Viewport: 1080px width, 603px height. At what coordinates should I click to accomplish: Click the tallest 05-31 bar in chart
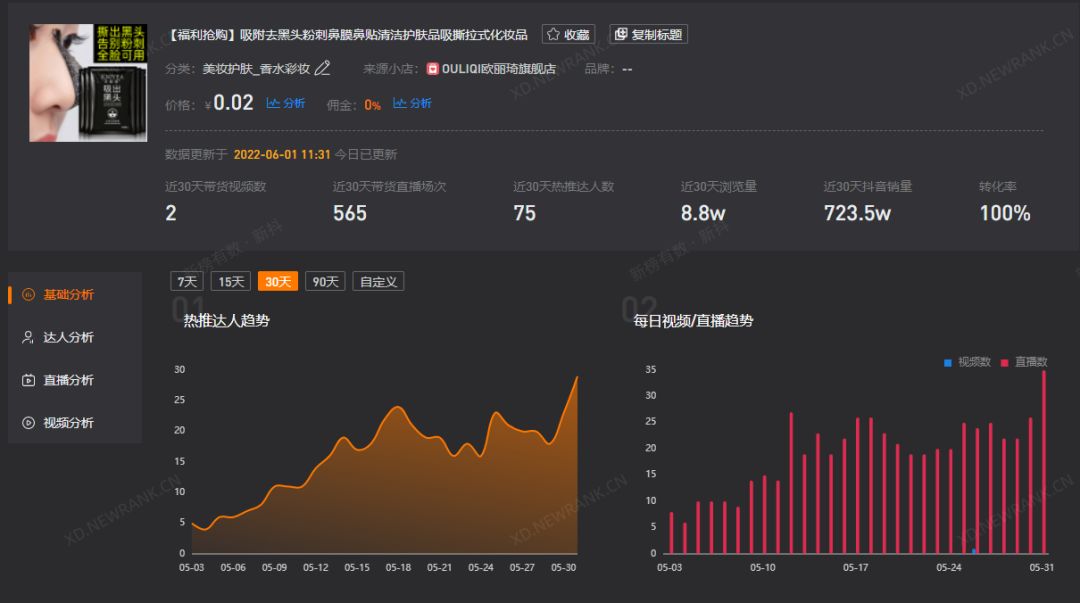1044,462
